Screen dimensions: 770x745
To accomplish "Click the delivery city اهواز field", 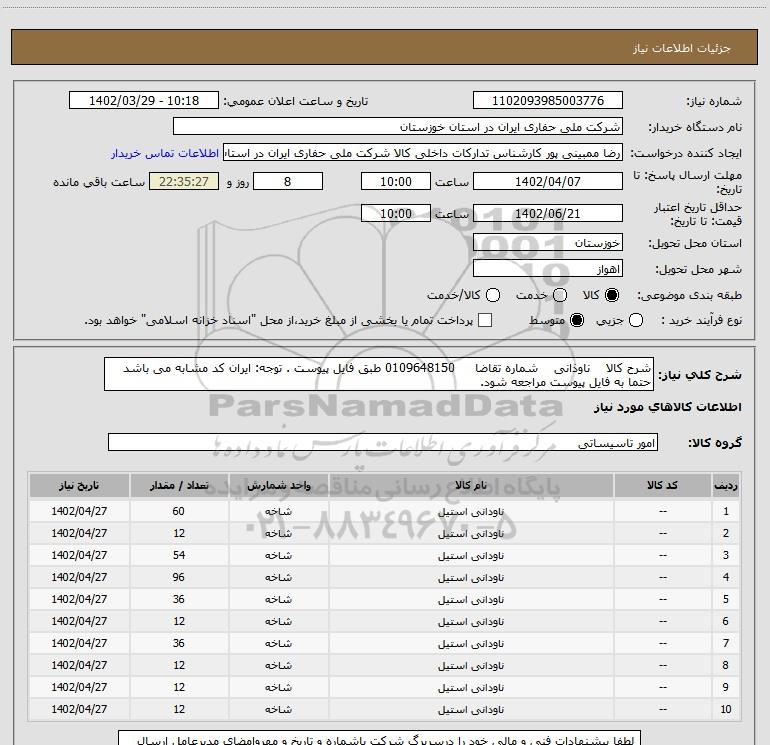I will click(x=547, y=269).
